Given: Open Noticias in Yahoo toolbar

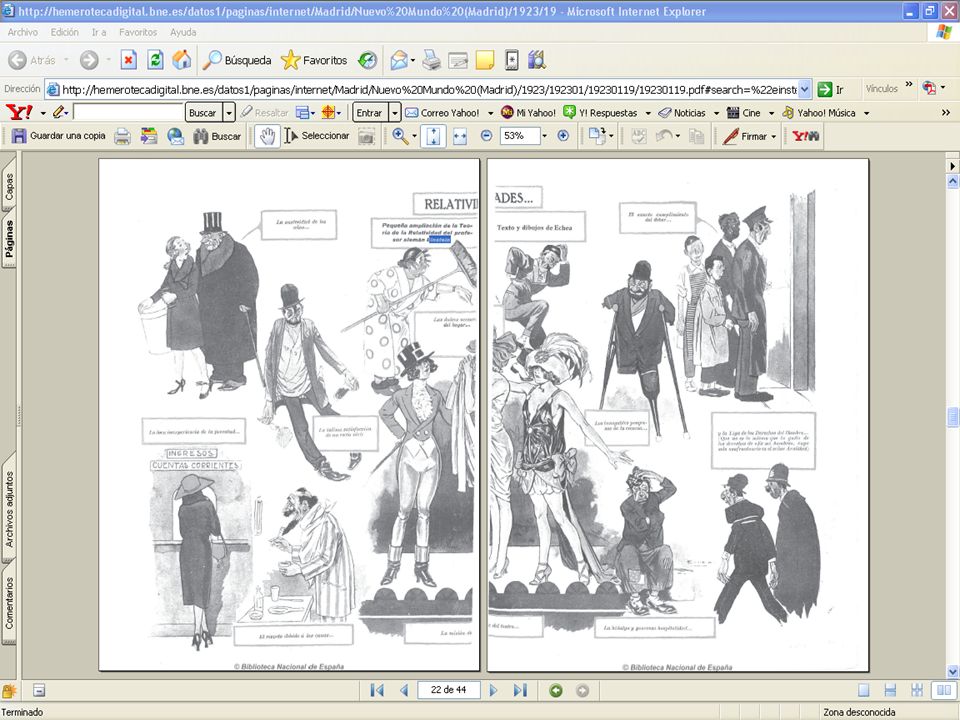Looking at the screenshot, I should tap(682, 113).
